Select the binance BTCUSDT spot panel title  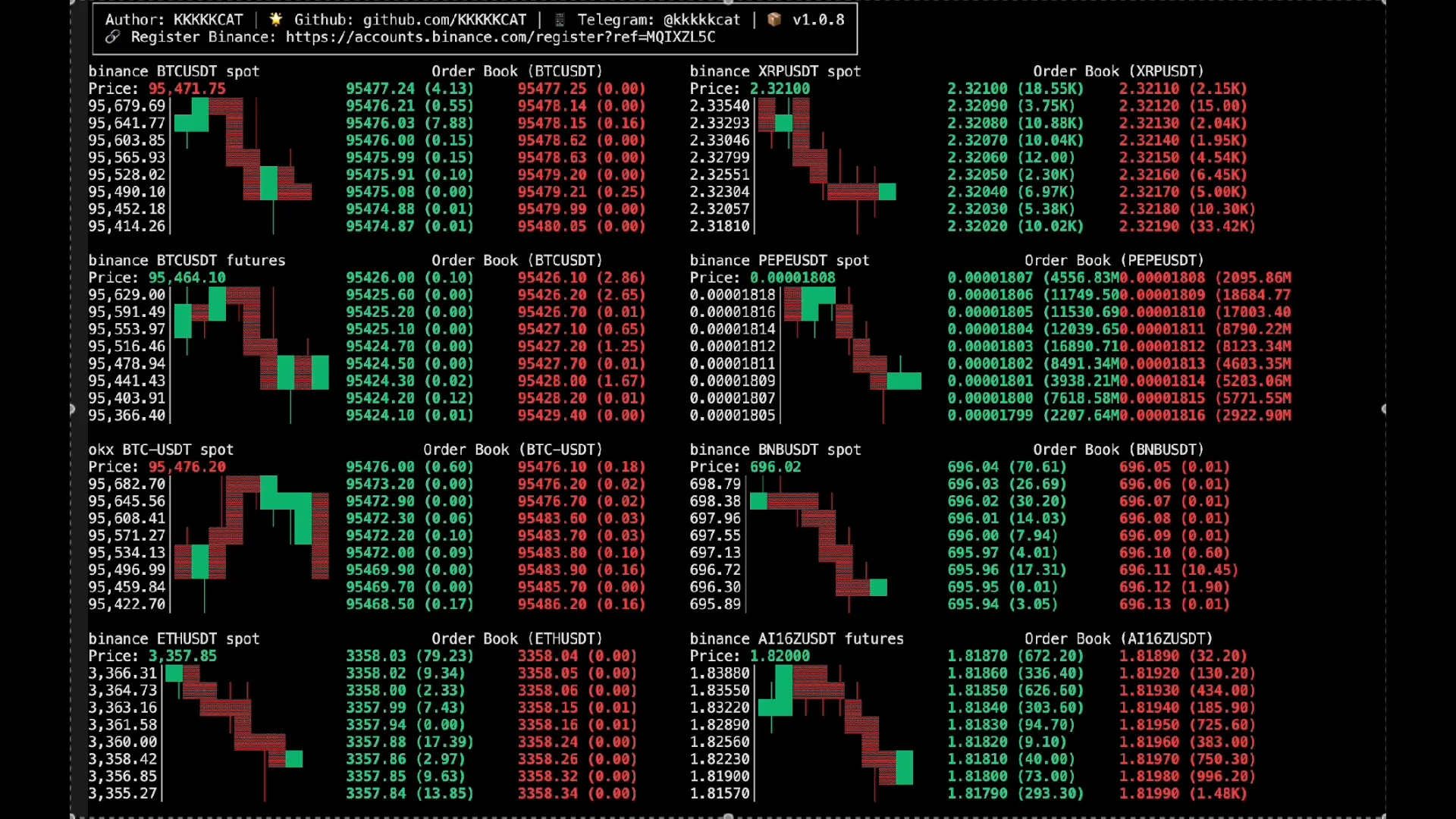click(174, 71)
